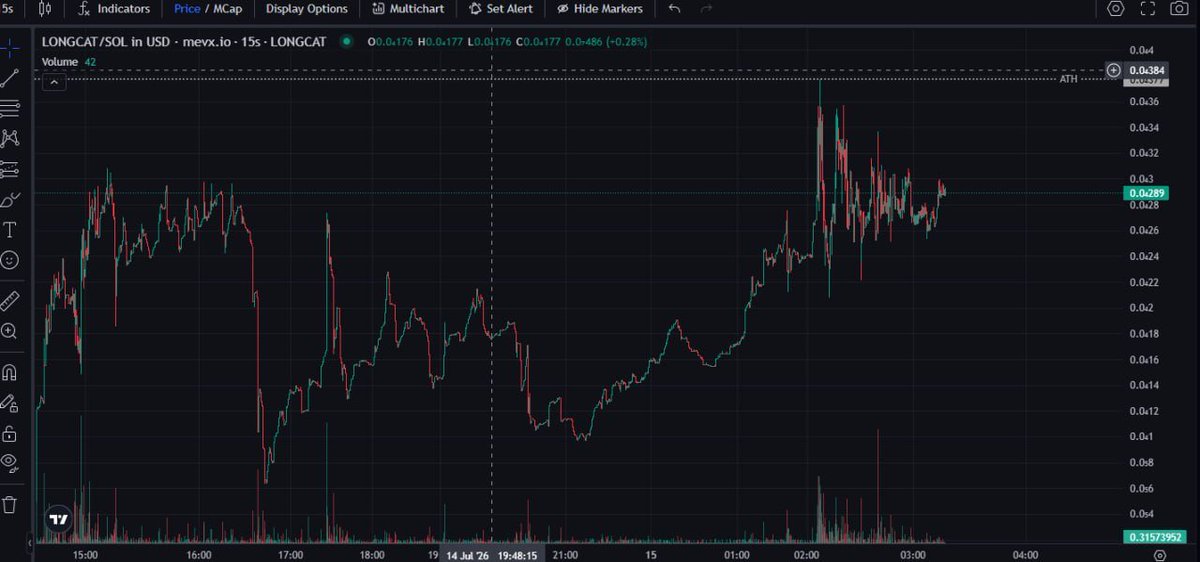Enter fullscreen chart mode
This screenshot has height=562, width=1200.
[1149, 9]
